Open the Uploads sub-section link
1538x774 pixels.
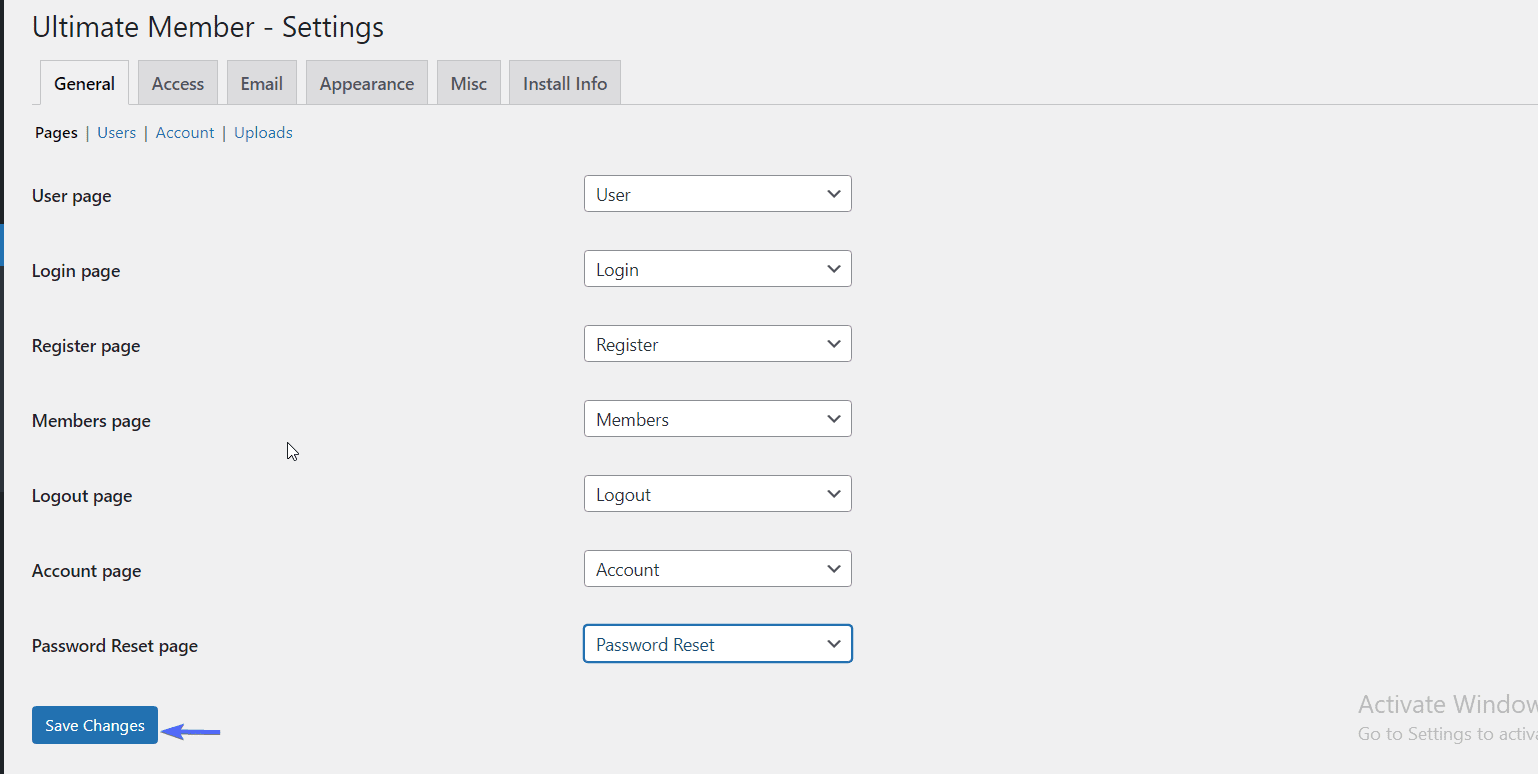[x=263, y=133]
